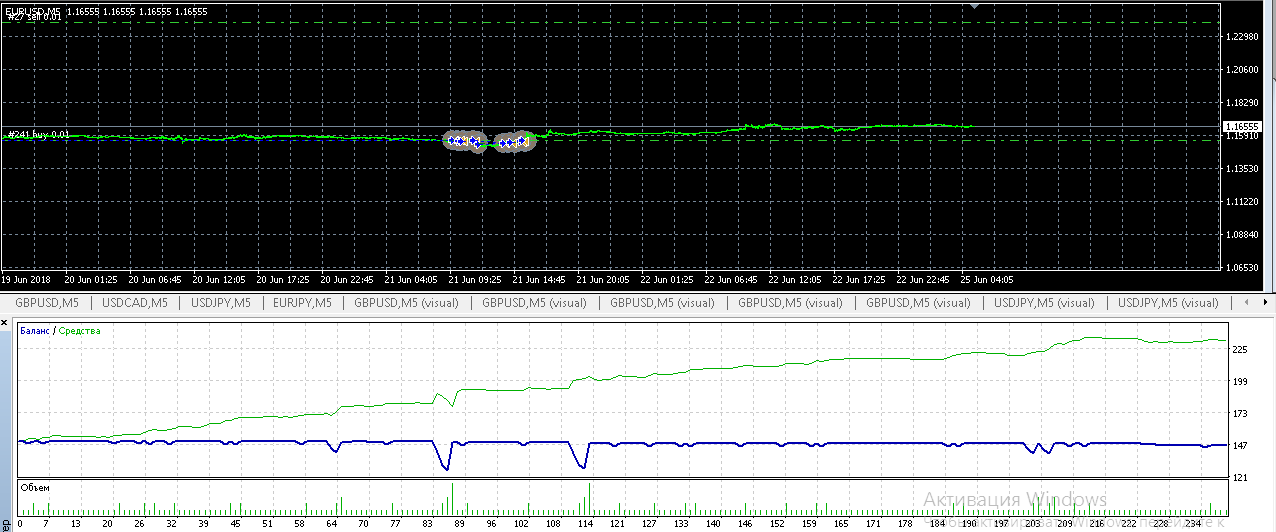Select the last GBPUSD,M5 (visual) tab
1276x532 pixels.
click(x=919, y=302)
